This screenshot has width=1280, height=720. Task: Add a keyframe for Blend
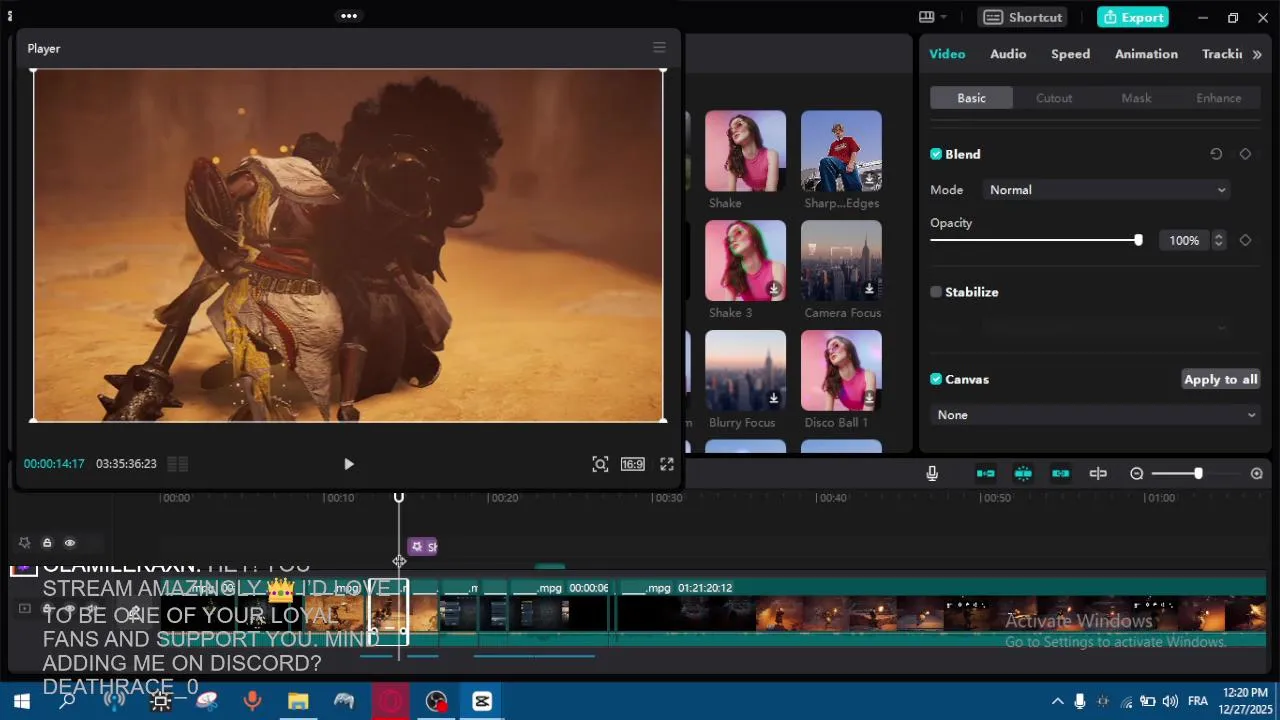1245,154
